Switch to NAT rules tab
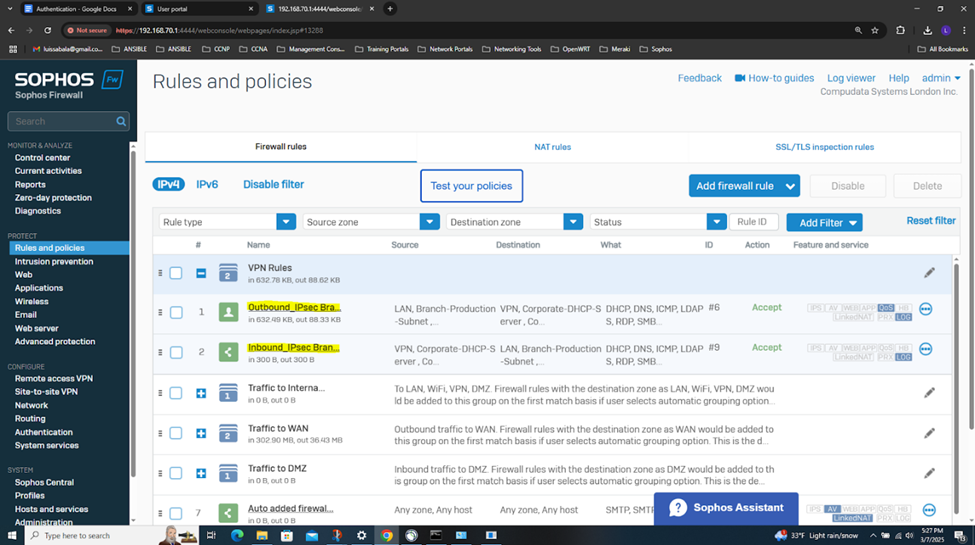Viewport: 975px width, 545px height. click(x=552, y=147)
